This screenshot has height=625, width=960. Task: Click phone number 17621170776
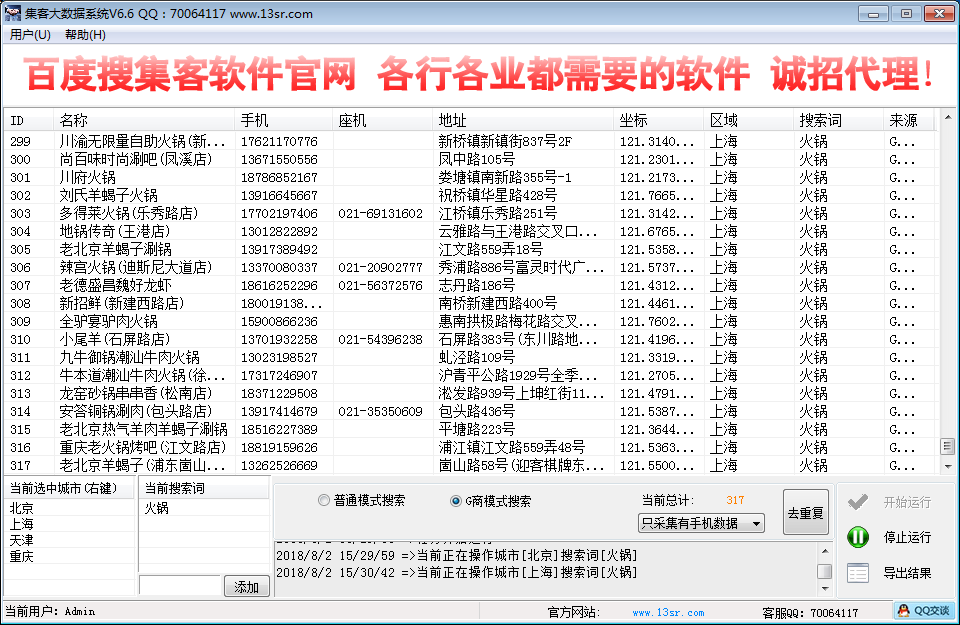pyautogui.click(x=279, y=141)
